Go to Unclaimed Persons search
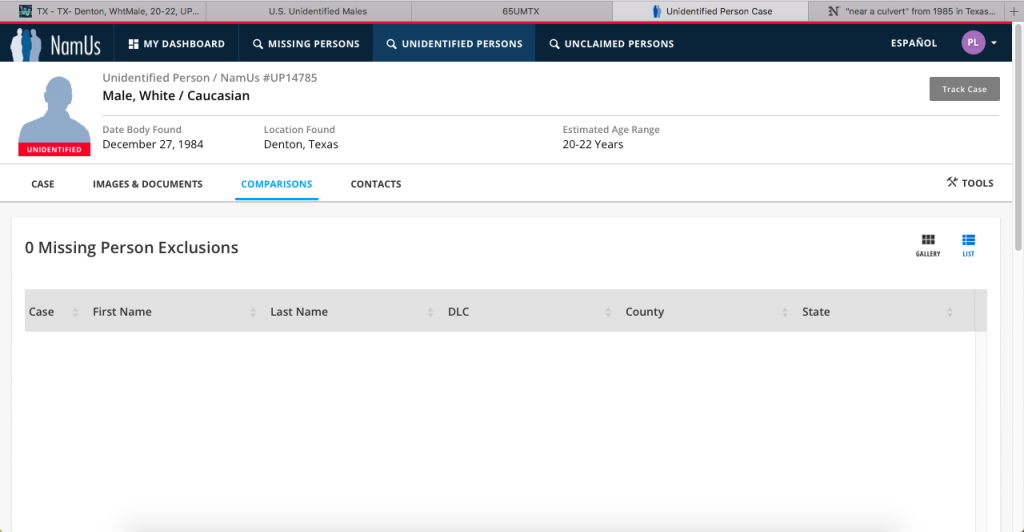The height and width of the screenshot is (532, 1024). coord(611,44)
